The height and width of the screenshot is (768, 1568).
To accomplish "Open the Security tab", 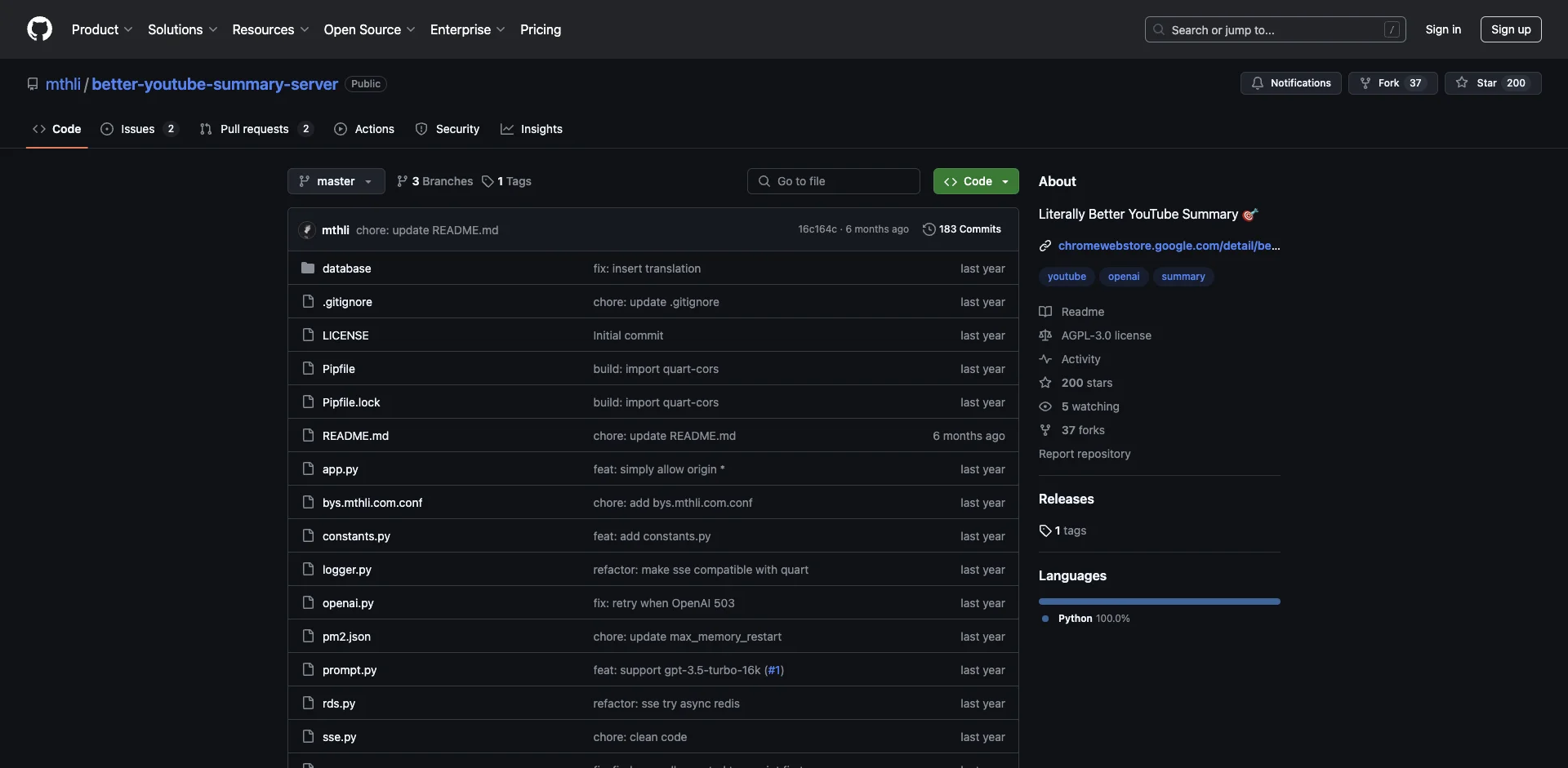I will [x=448, y=129].
